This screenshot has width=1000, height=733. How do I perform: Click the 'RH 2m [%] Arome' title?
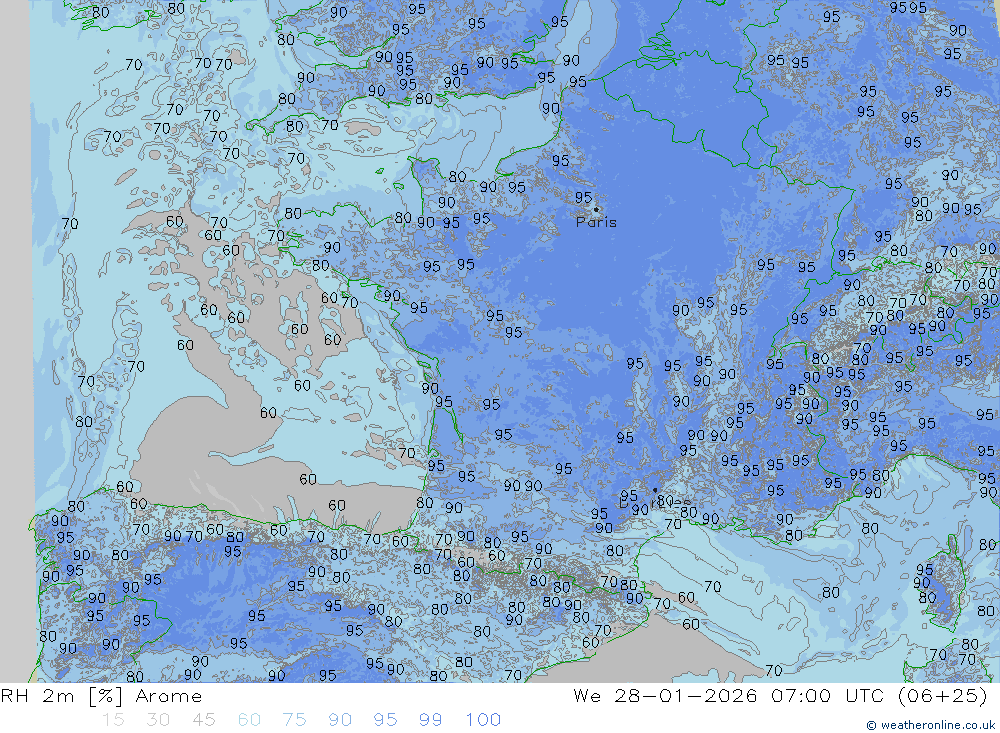[101, 696]
